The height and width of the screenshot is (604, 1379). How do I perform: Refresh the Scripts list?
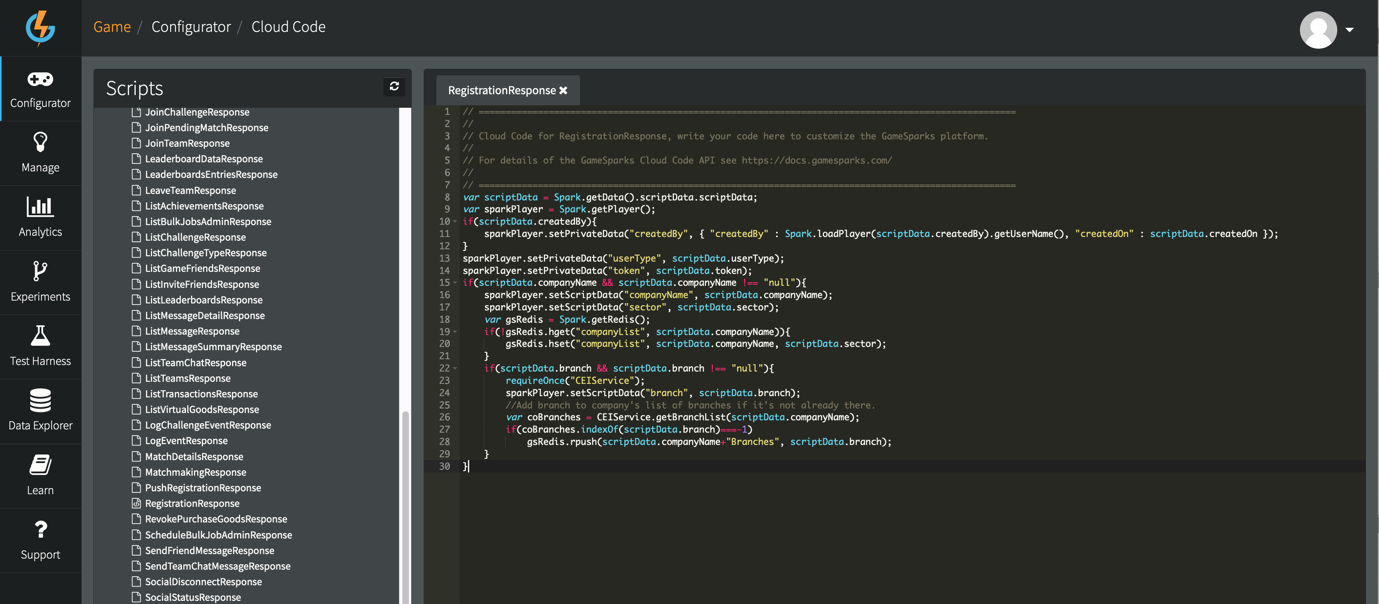(x=394, y=87)
